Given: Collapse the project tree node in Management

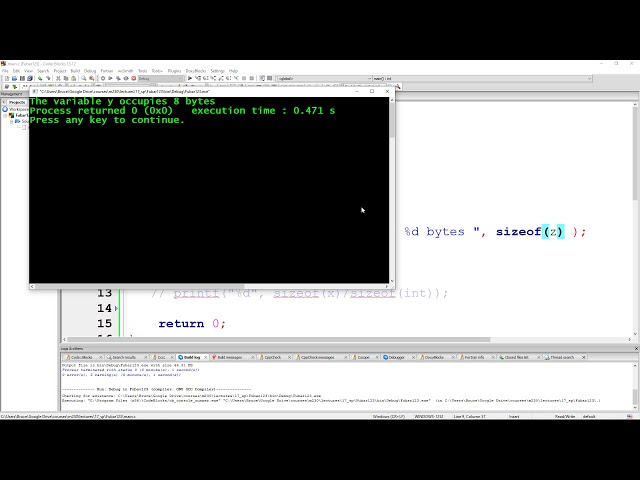Looking at the screenshot, I should coord(6,116).
